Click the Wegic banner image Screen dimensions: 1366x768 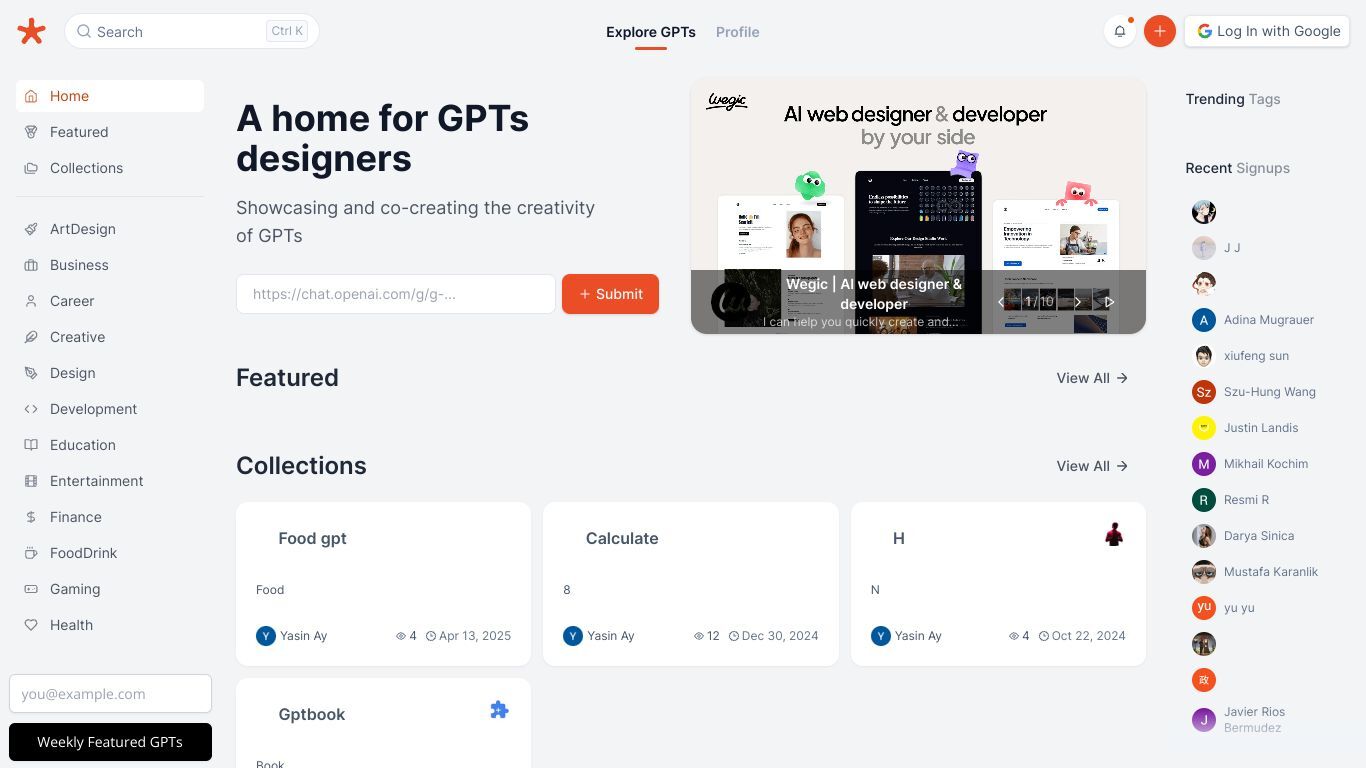click(x=918, y=206)
